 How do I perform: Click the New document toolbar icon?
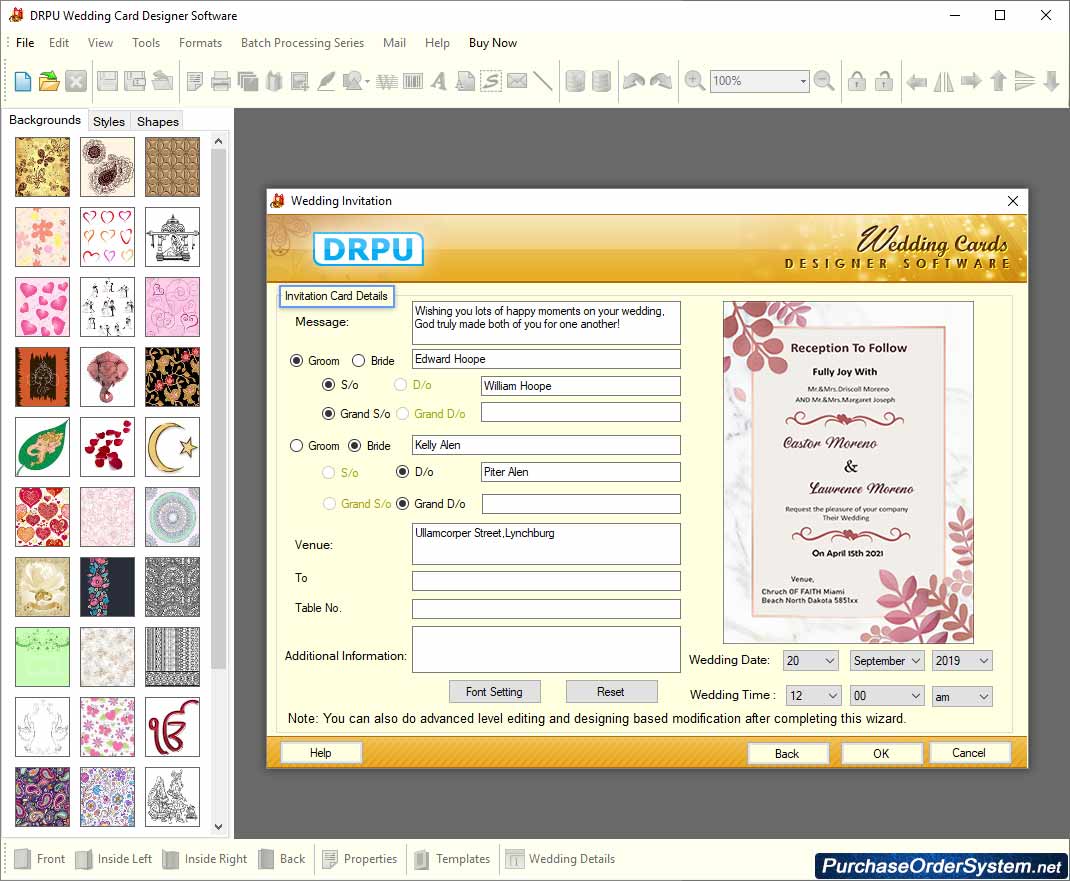pos(23,81)
